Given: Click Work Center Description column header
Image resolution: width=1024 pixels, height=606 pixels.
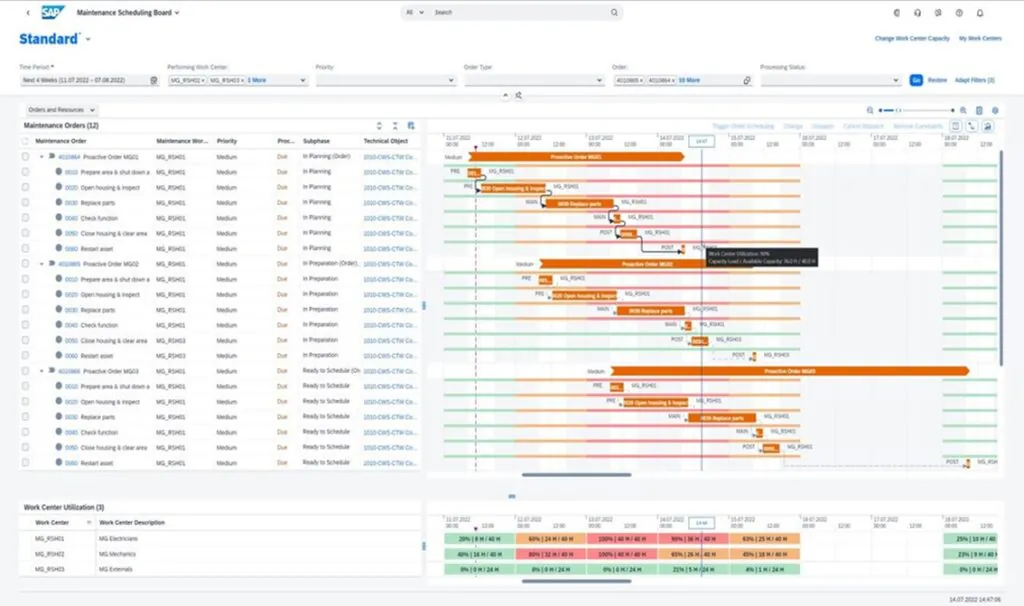Looking at the screenshot, I should click(x=132, y=522).
